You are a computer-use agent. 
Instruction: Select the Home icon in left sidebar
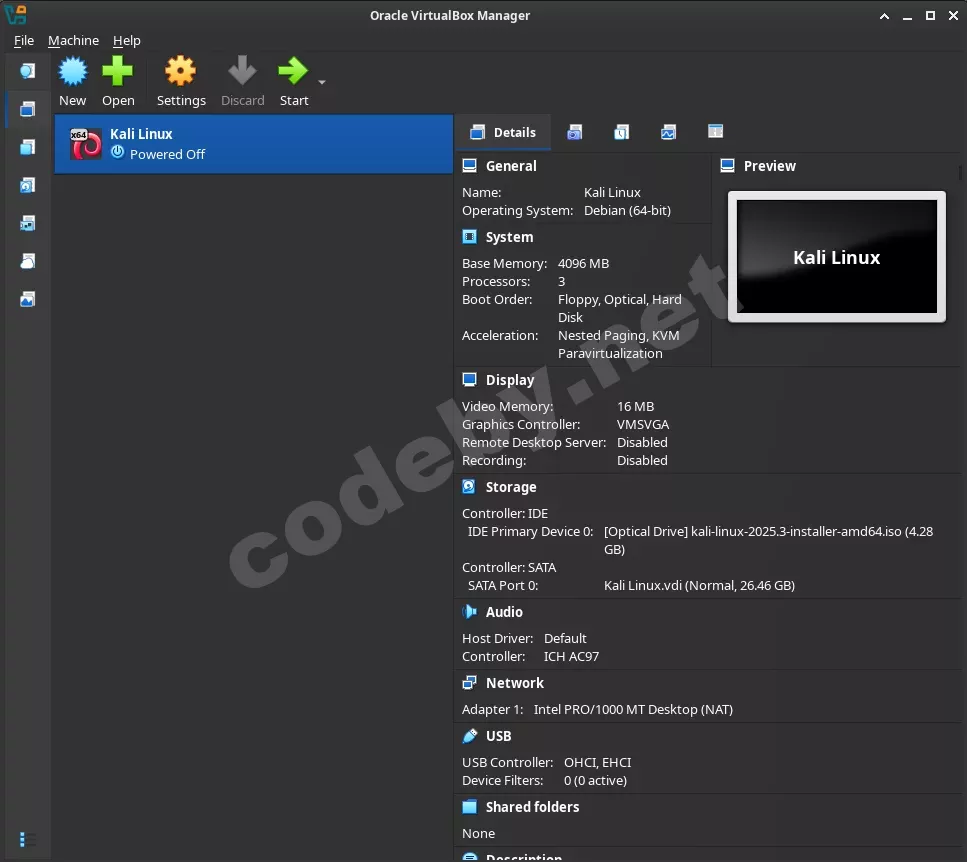coord(27,70)
